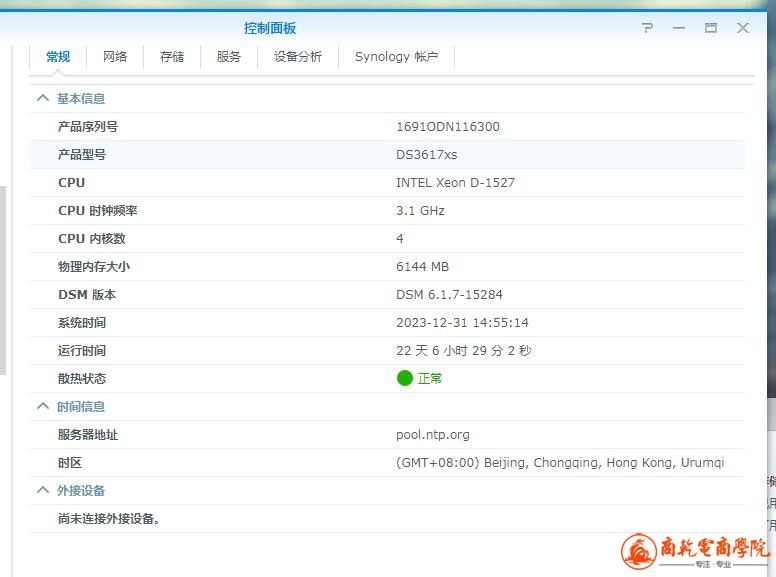The image size is (776, 577).
Task: Click version DSM 6.1.7-15284
Action: (449, 295)
